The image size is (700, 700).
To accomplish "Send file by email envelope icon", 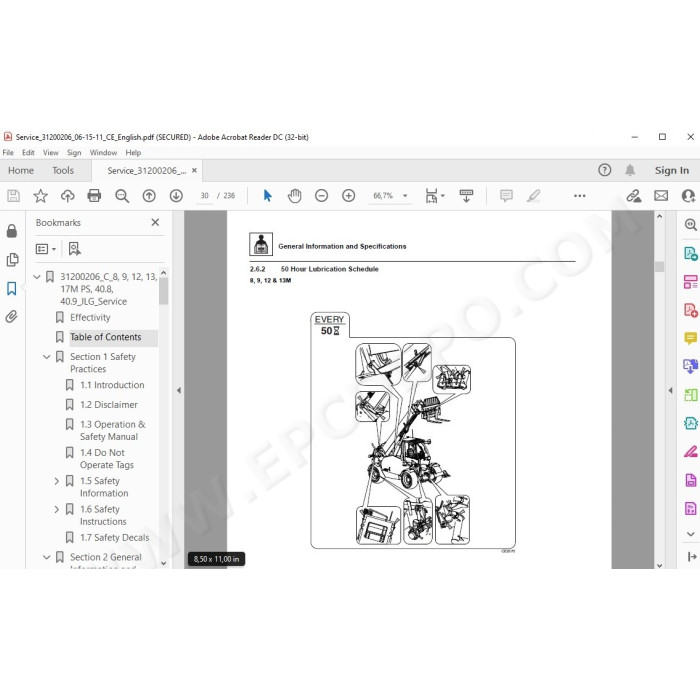I will pyautogui.click(x=661, y=196).
